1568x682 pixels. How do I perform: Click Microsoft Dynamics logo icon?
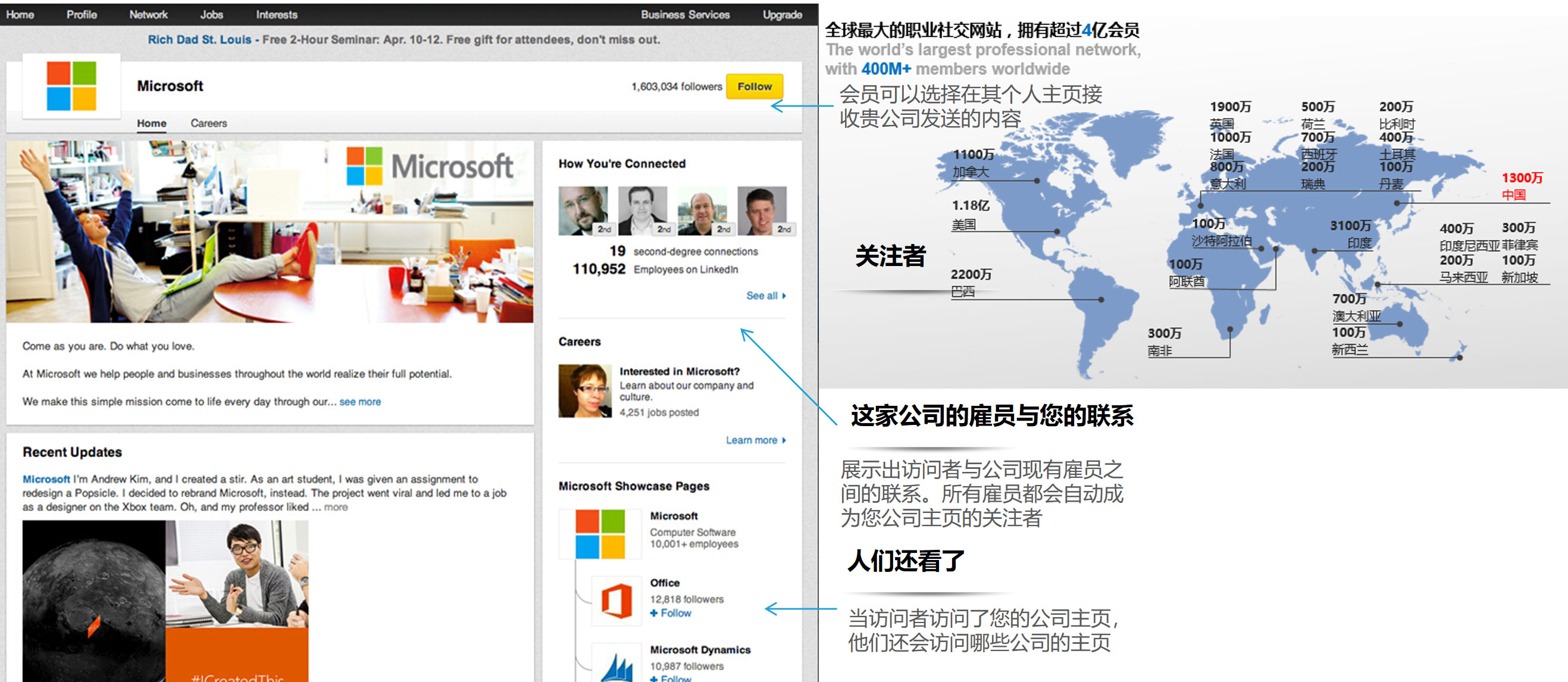[616, 664]
